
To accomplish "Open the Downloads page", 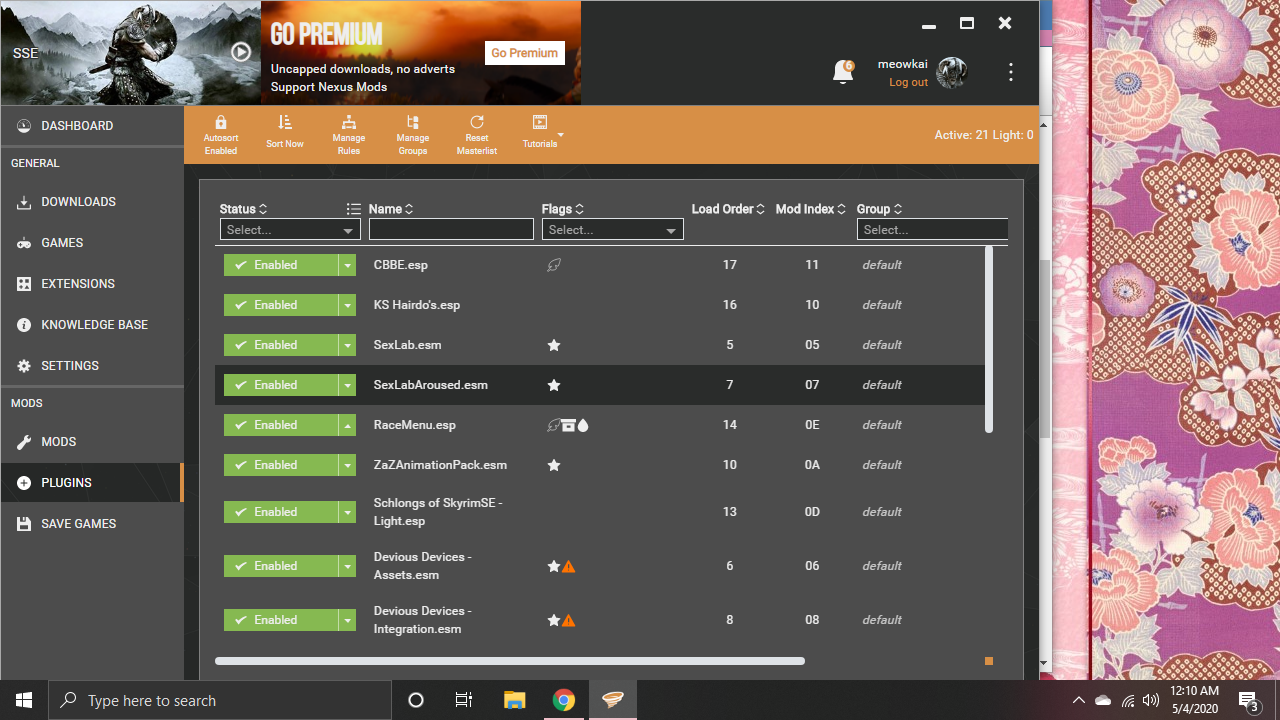I will click(x=92, y=202).
